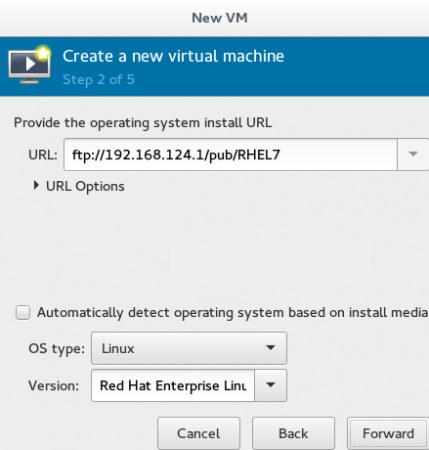The image size is (429, 450).
Task: Click the 'Create a new virtual machine' heading
Action: click(x=173, y=56)
